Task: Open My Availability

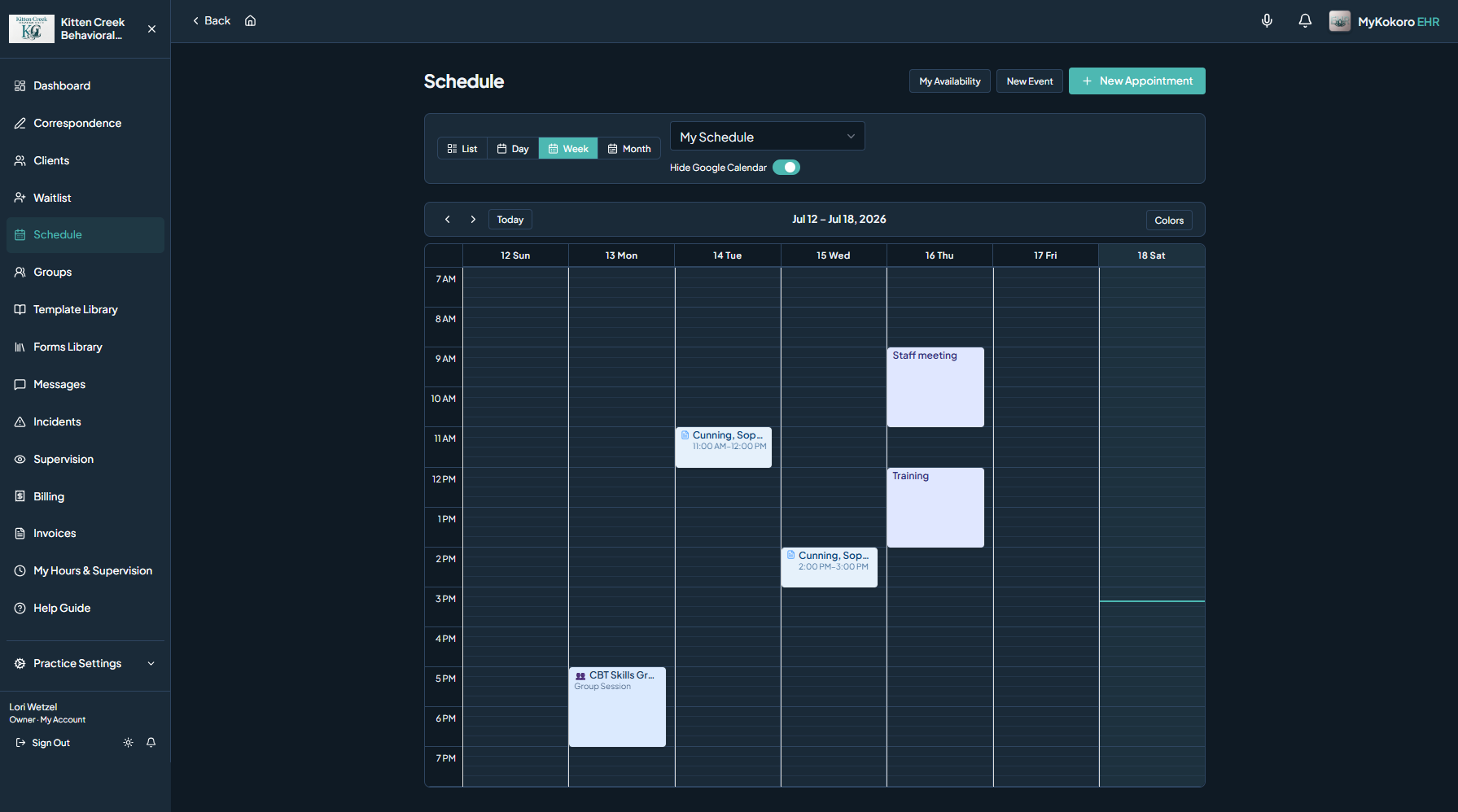Action: [950, 81]
